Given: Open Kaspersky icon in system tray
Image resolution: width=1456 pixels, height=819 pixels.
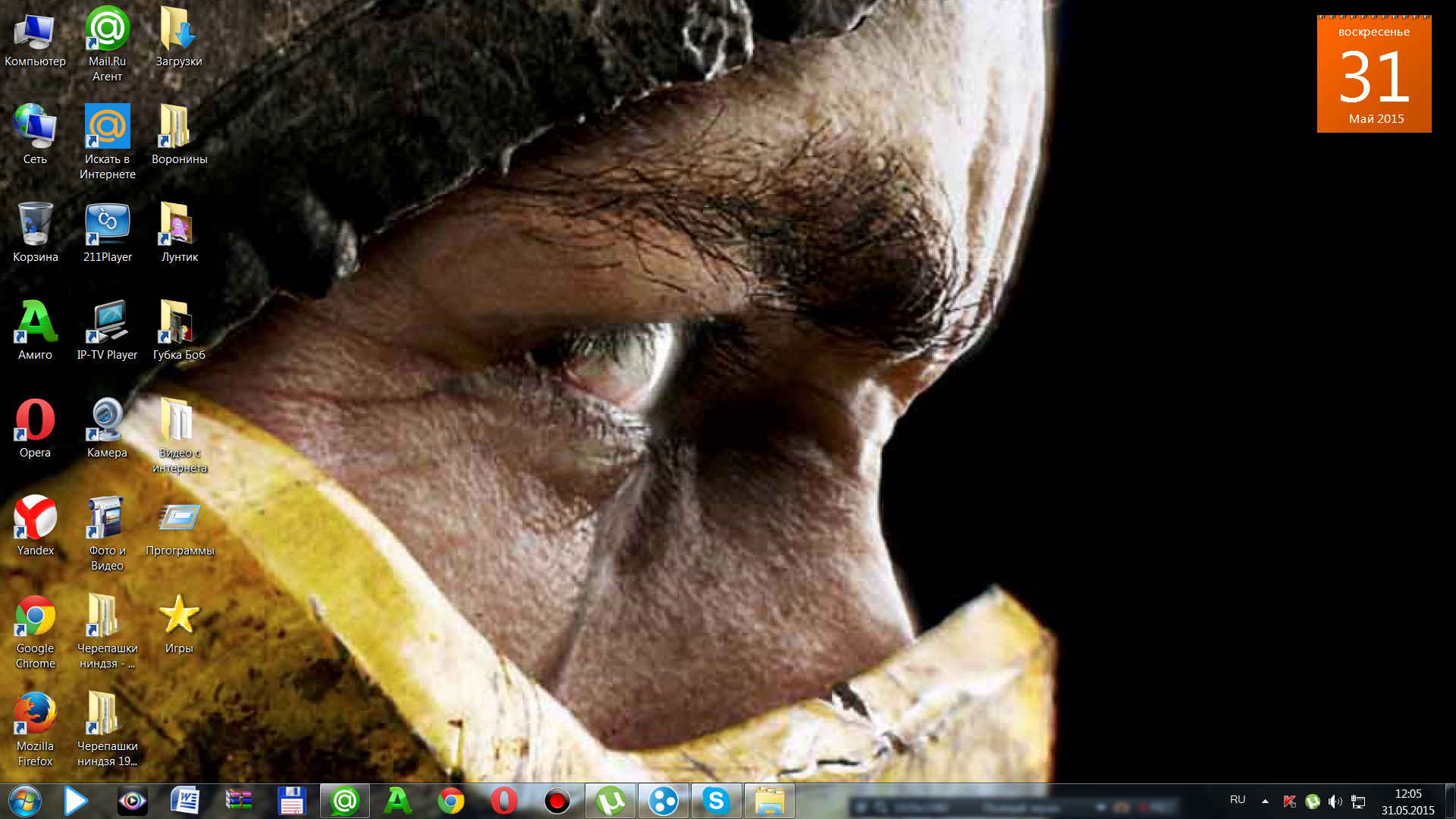Looking at the screenshot, I should click(x=1289, y=802).
